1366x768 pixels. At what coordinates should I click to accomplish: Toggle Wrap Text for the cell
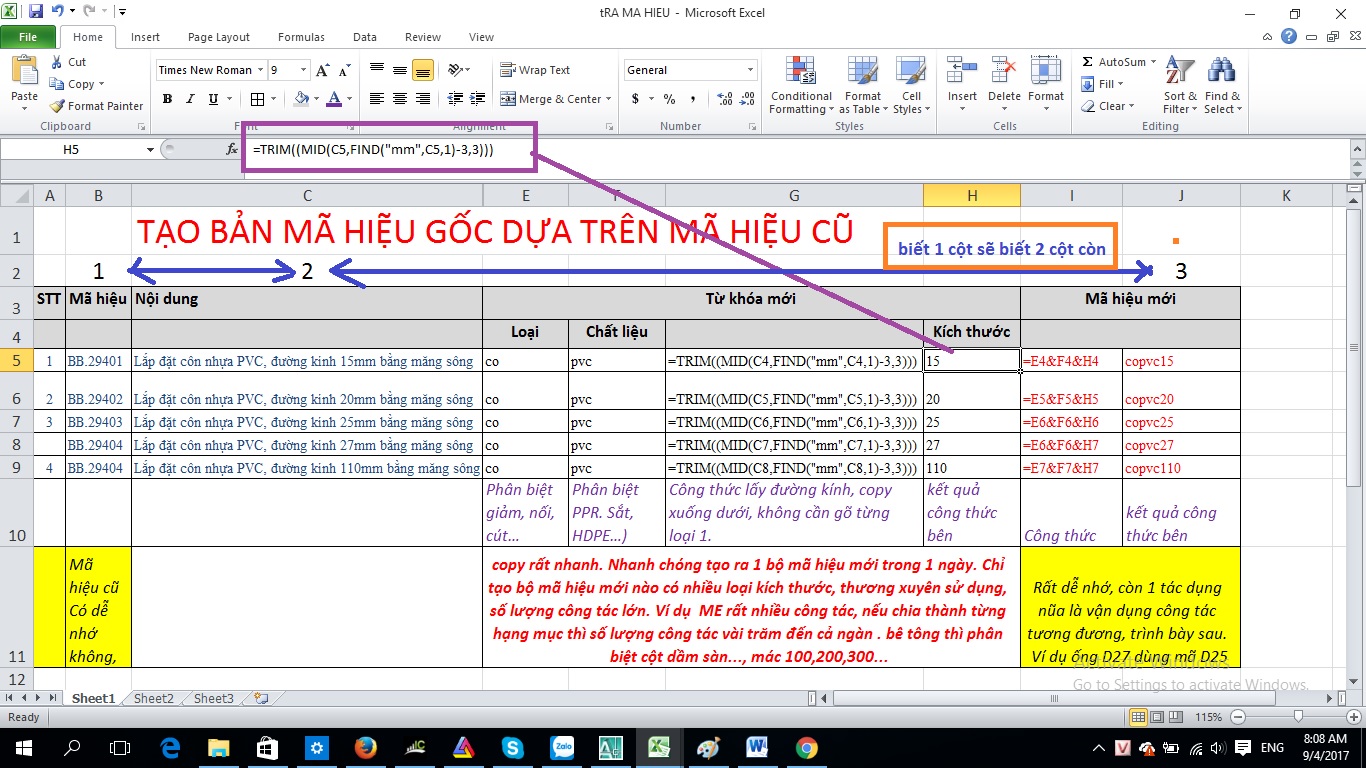535,70
